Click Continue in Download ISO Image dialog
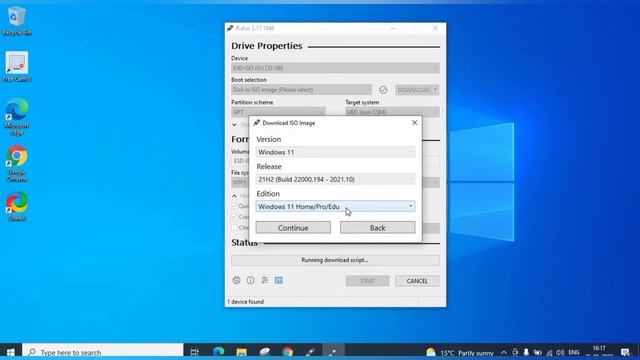The height and width of the screenshot is (360, 640). coord(293,228)
